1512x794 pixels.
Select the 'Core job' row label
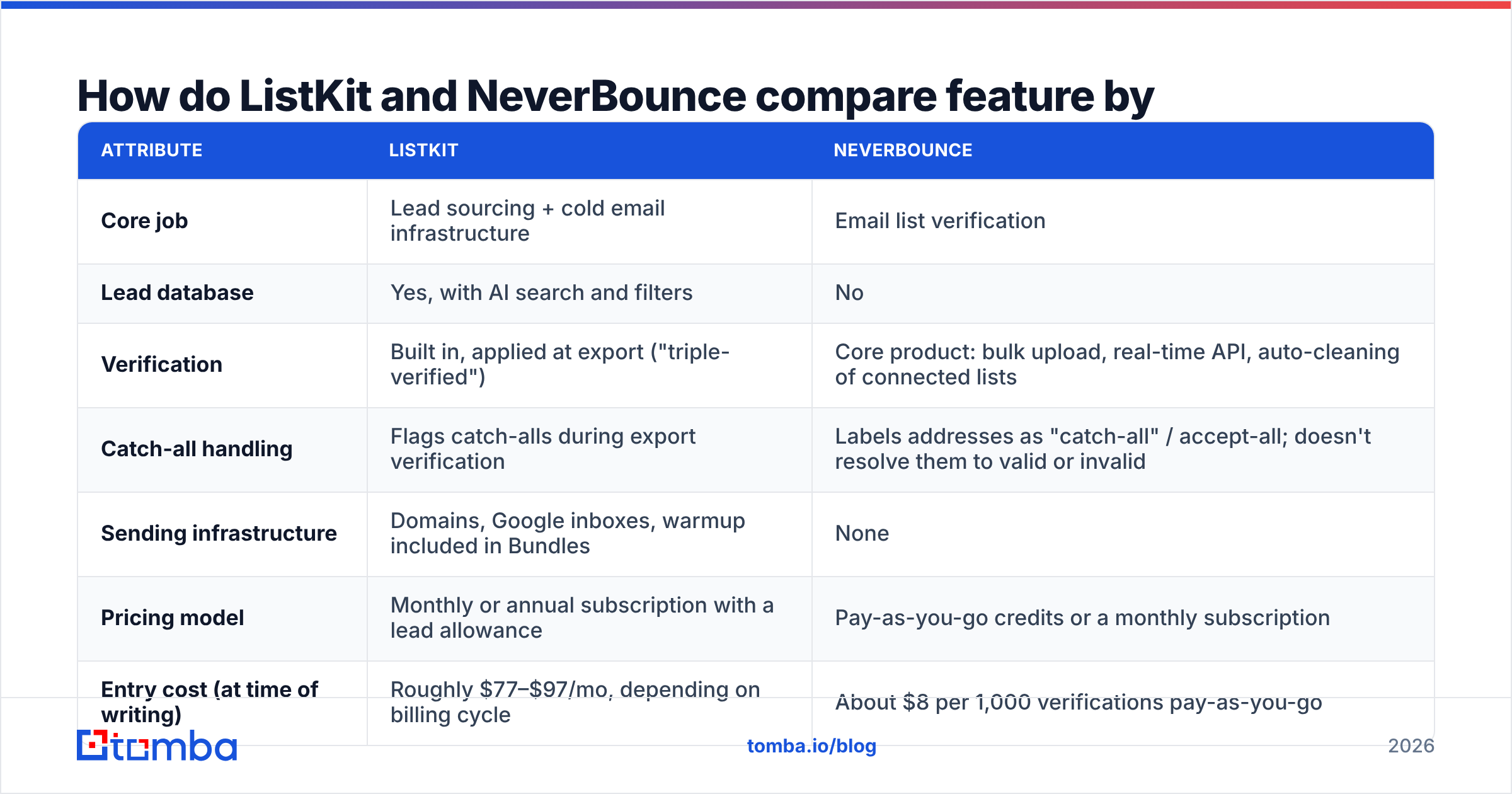pos(144,221)
